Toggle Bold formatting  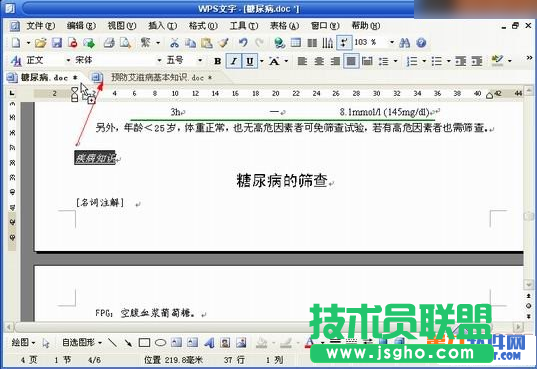coord(217,61)
